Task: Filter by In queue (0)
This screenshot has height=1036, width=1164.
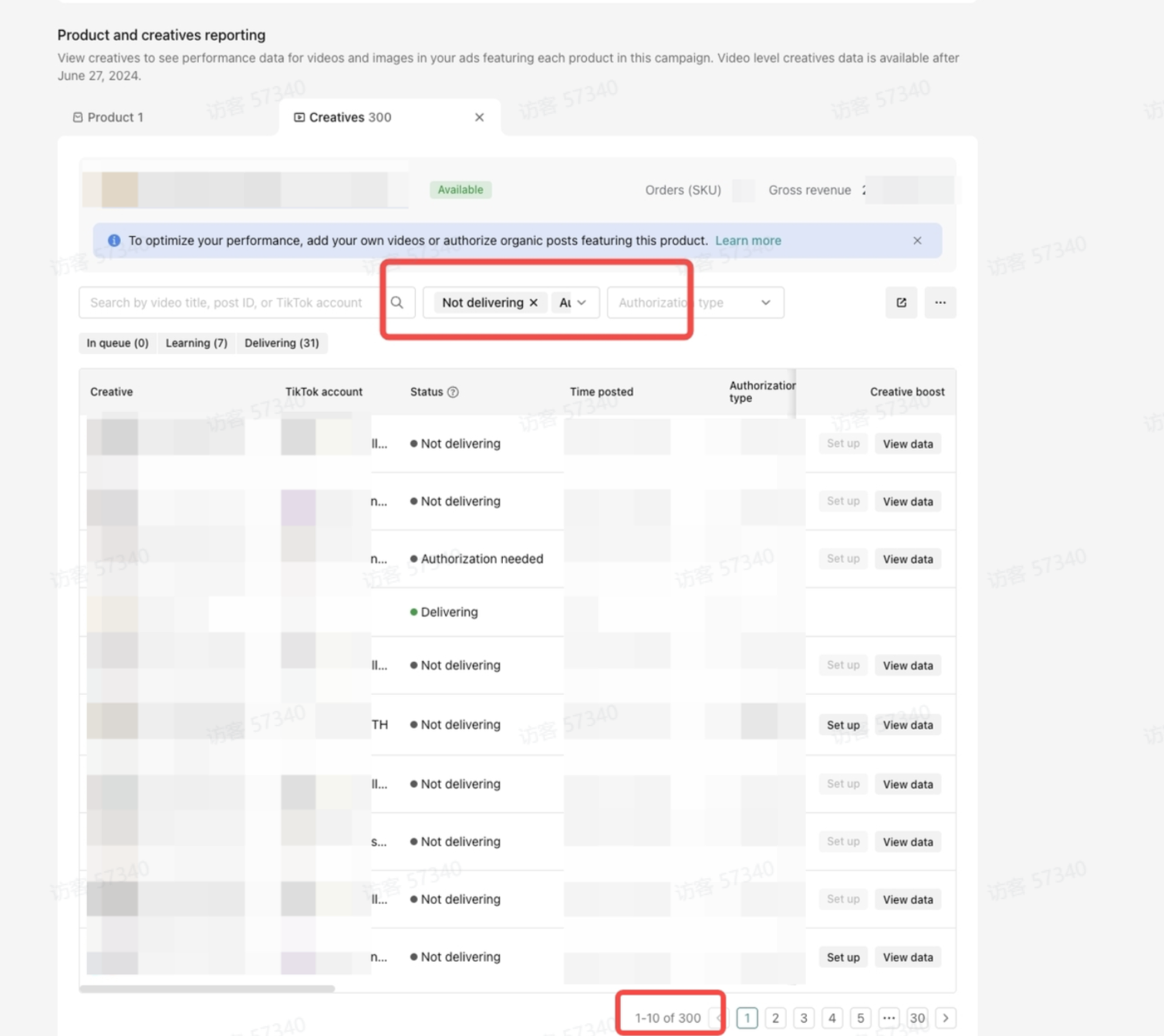Action: (117, 343)
